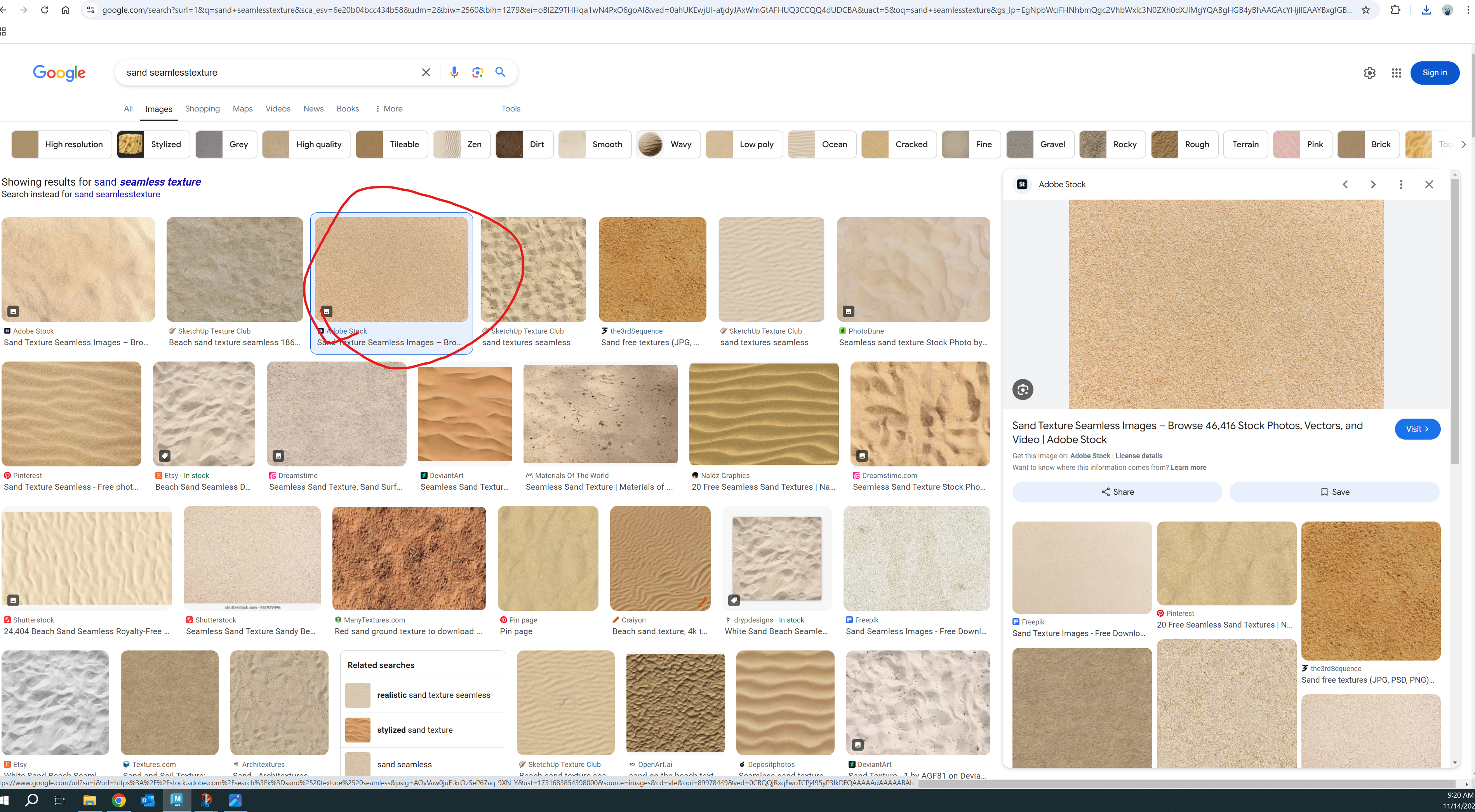Switch to the All results tab
1475x812 pixels.
click(128, 109)
